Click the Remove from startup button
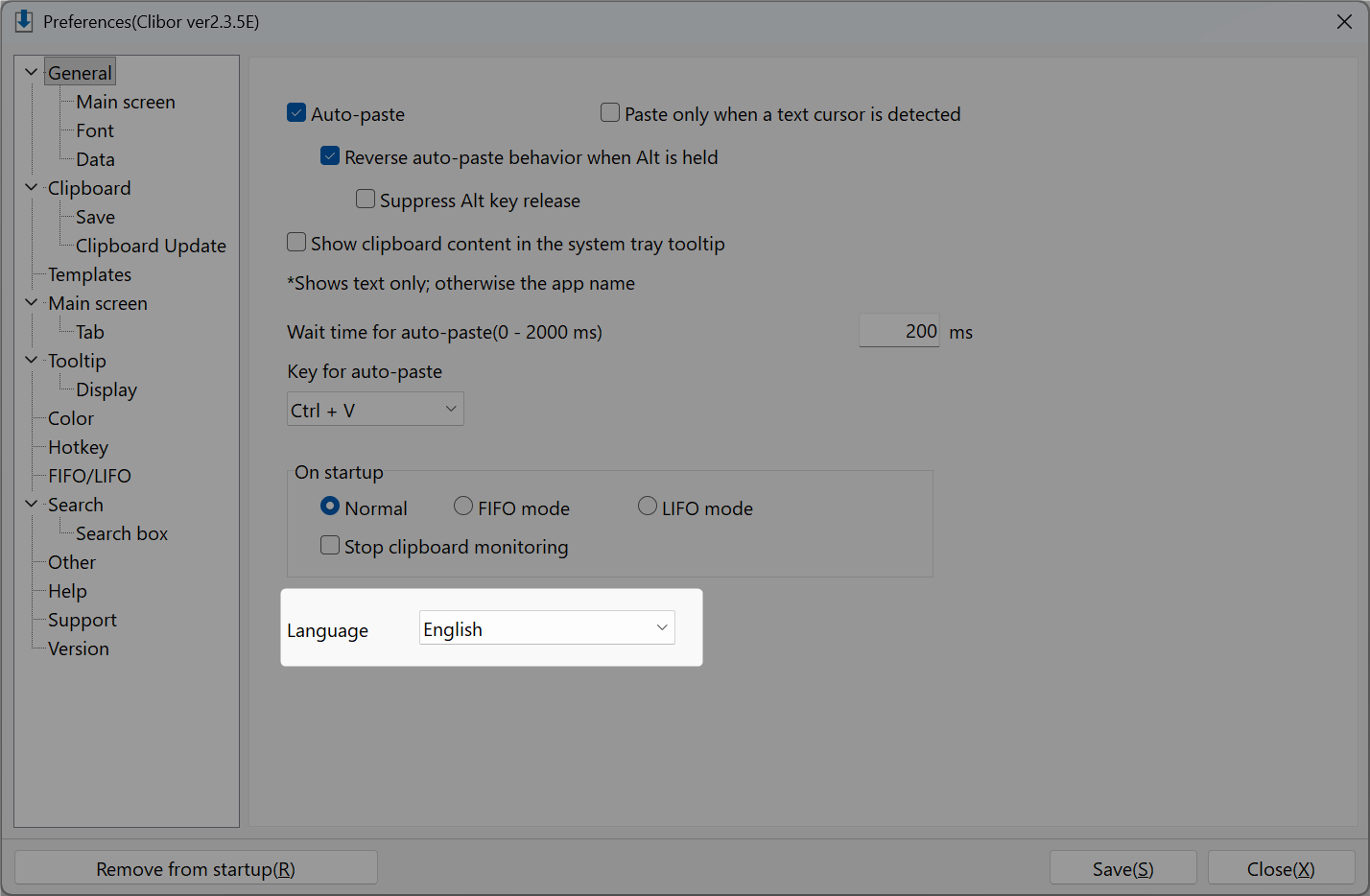 196,868
